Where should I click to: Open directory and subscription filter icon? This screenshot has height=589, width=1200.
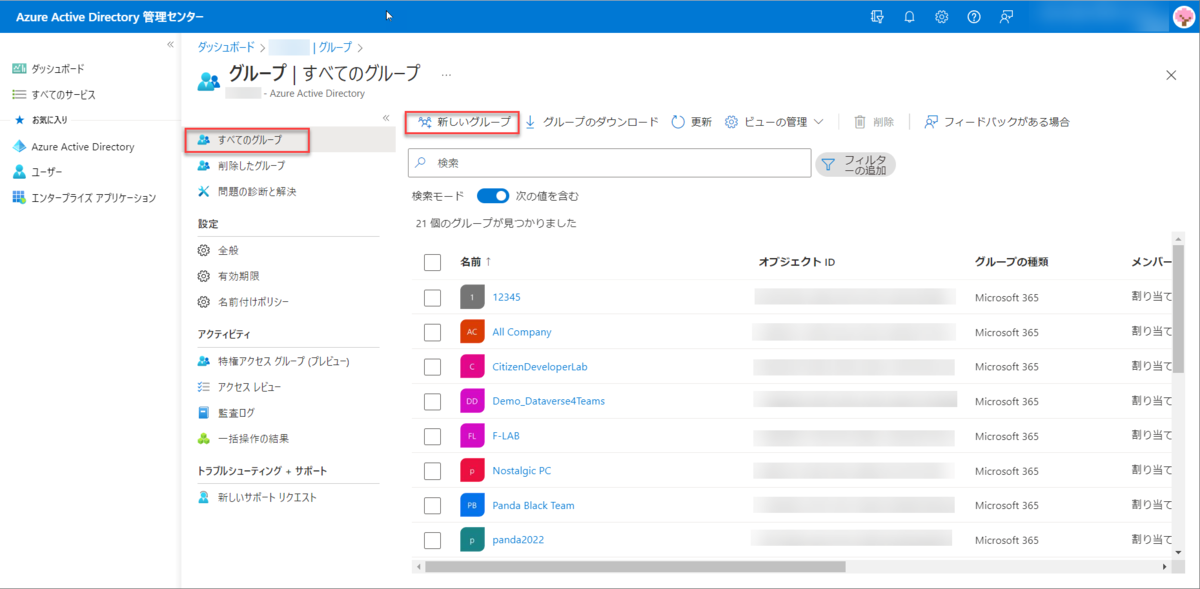(877, 17)
